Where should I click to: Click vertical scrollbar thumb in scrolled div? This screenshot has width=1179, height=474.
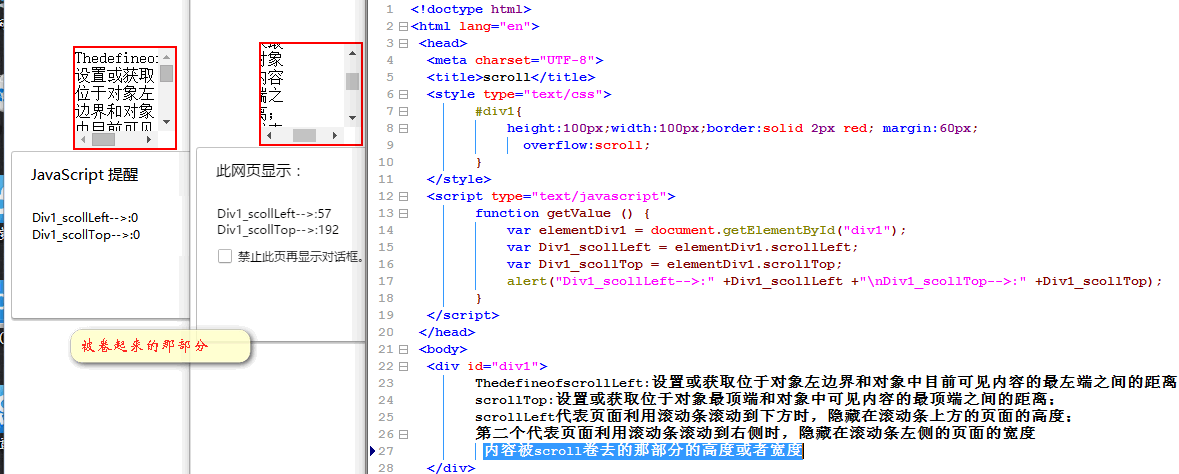point(352,81)
